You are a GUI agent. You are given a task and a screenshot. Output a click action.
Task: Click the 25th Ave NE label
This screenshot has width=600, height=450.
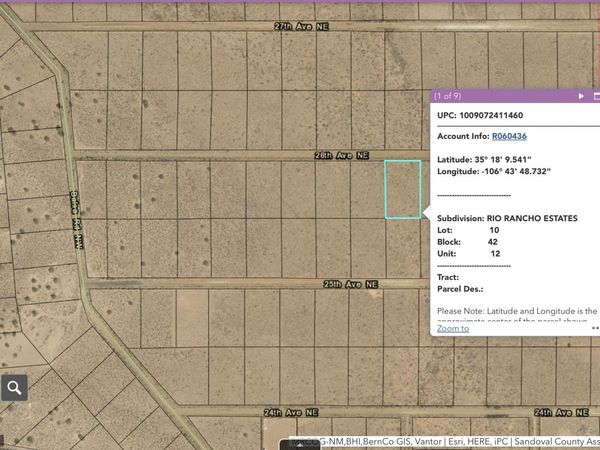point(351,284)
